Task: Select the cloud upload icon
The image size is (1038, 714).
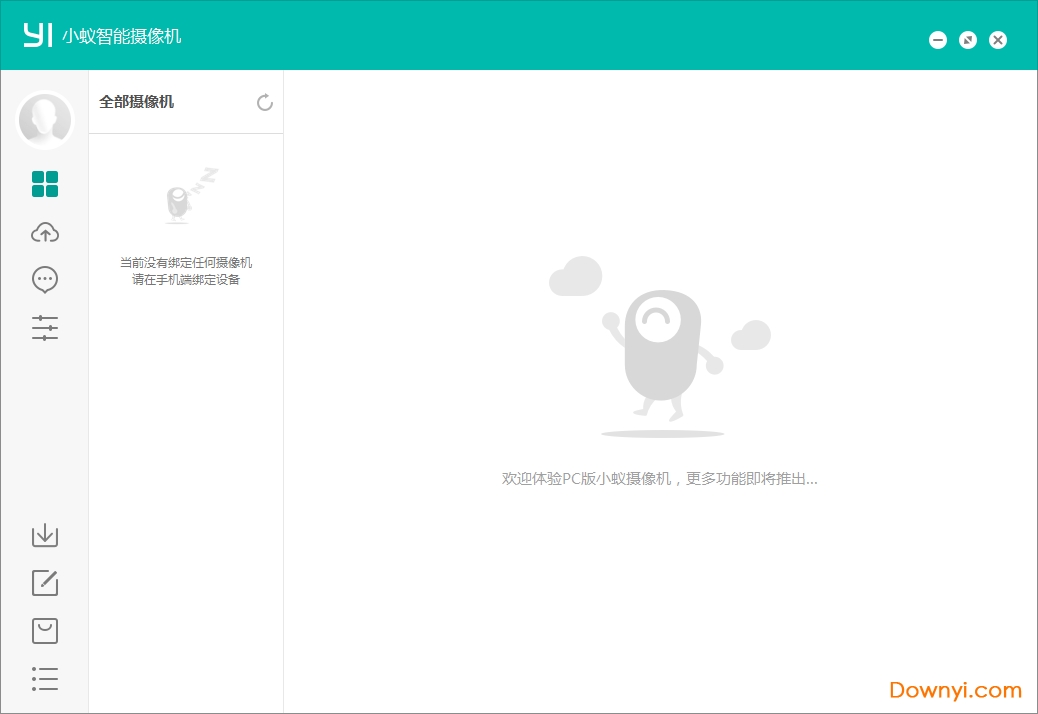Action: 44,232
